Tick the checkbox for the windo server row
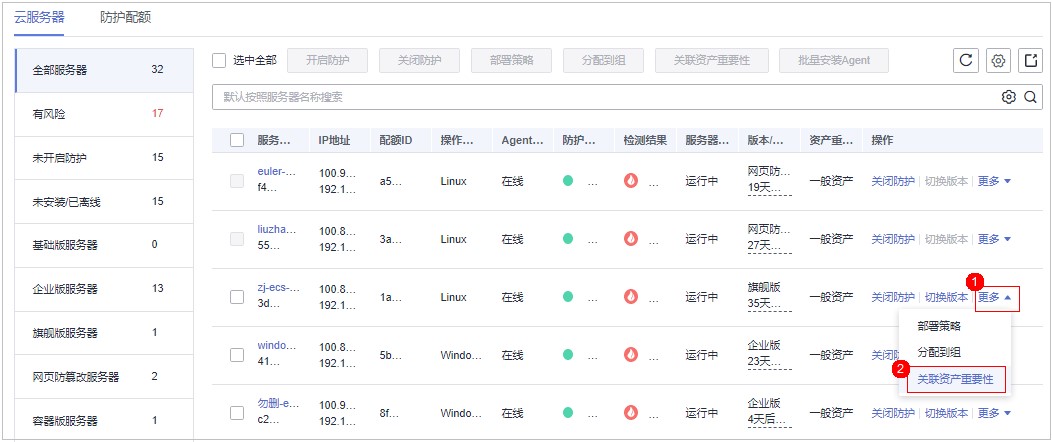The height and width of the screenshot is (442, 1052). 237,355
